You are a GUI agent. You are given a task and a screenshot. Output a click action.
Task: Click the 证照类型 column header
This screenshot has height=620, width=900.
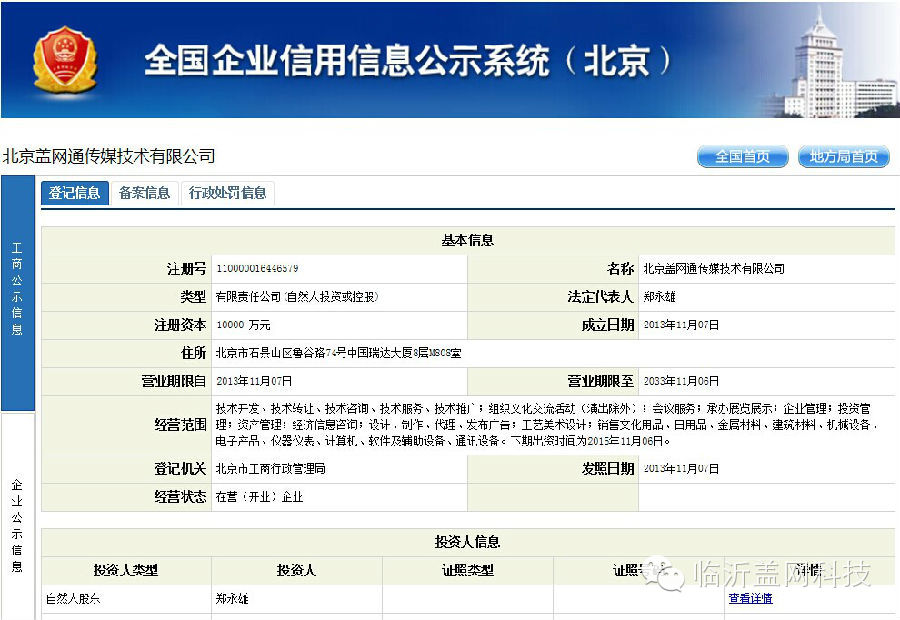(x=468, y=570)
